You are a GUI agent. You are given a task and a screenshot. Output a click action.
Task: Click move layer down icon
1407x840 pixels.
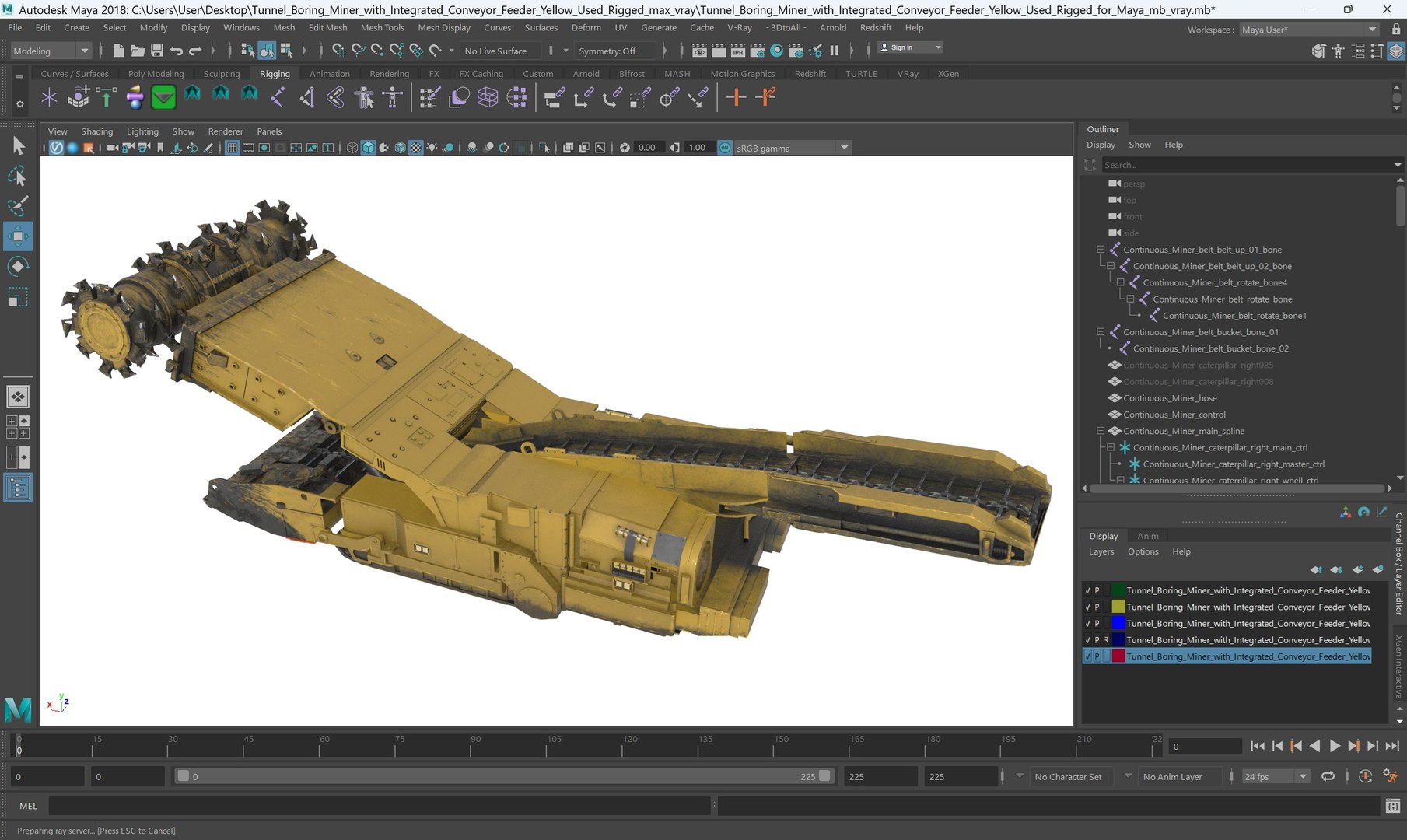[x=1336, y=569]
